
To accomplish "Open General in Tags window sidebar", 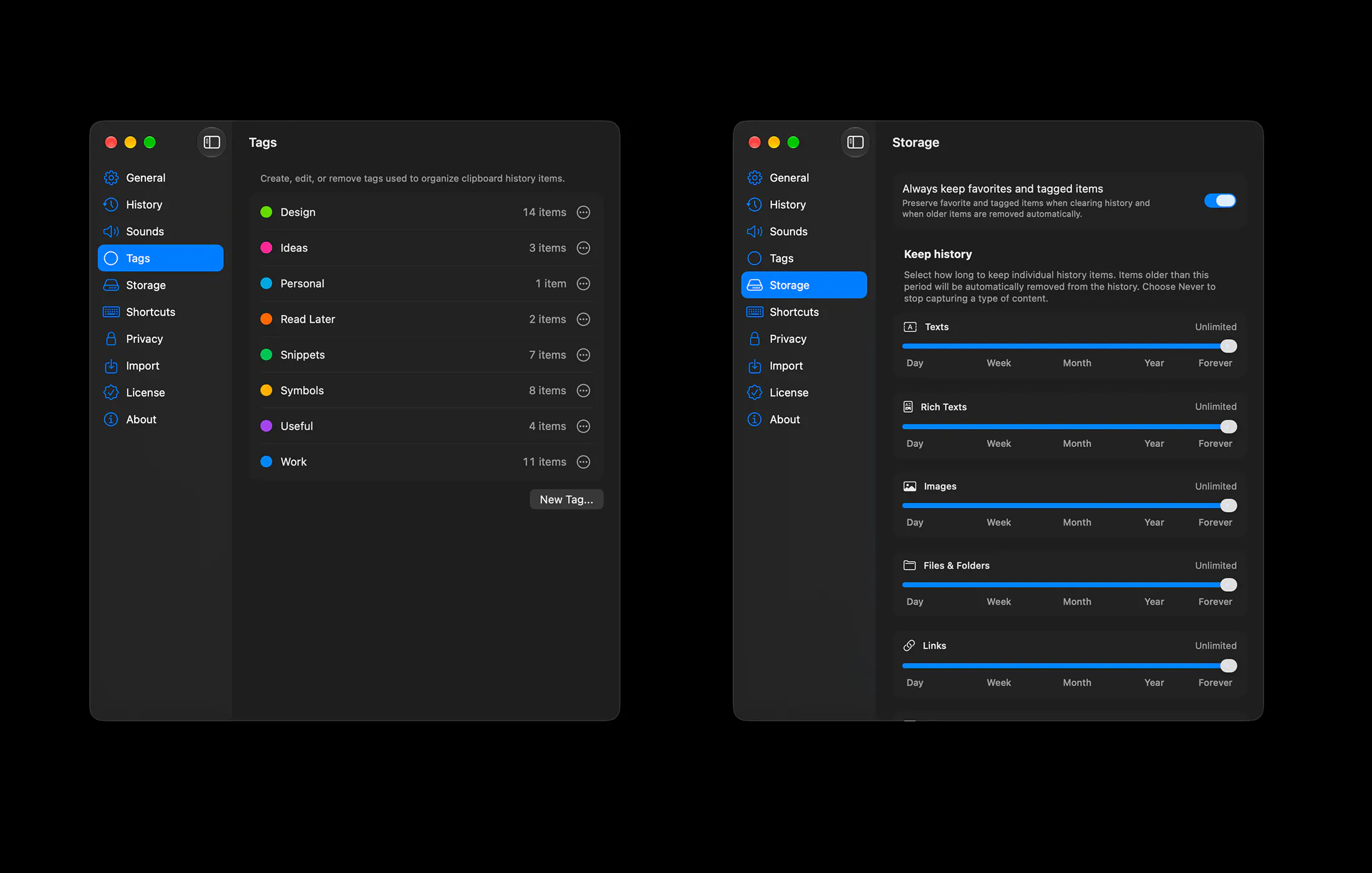I will (160, 178).
